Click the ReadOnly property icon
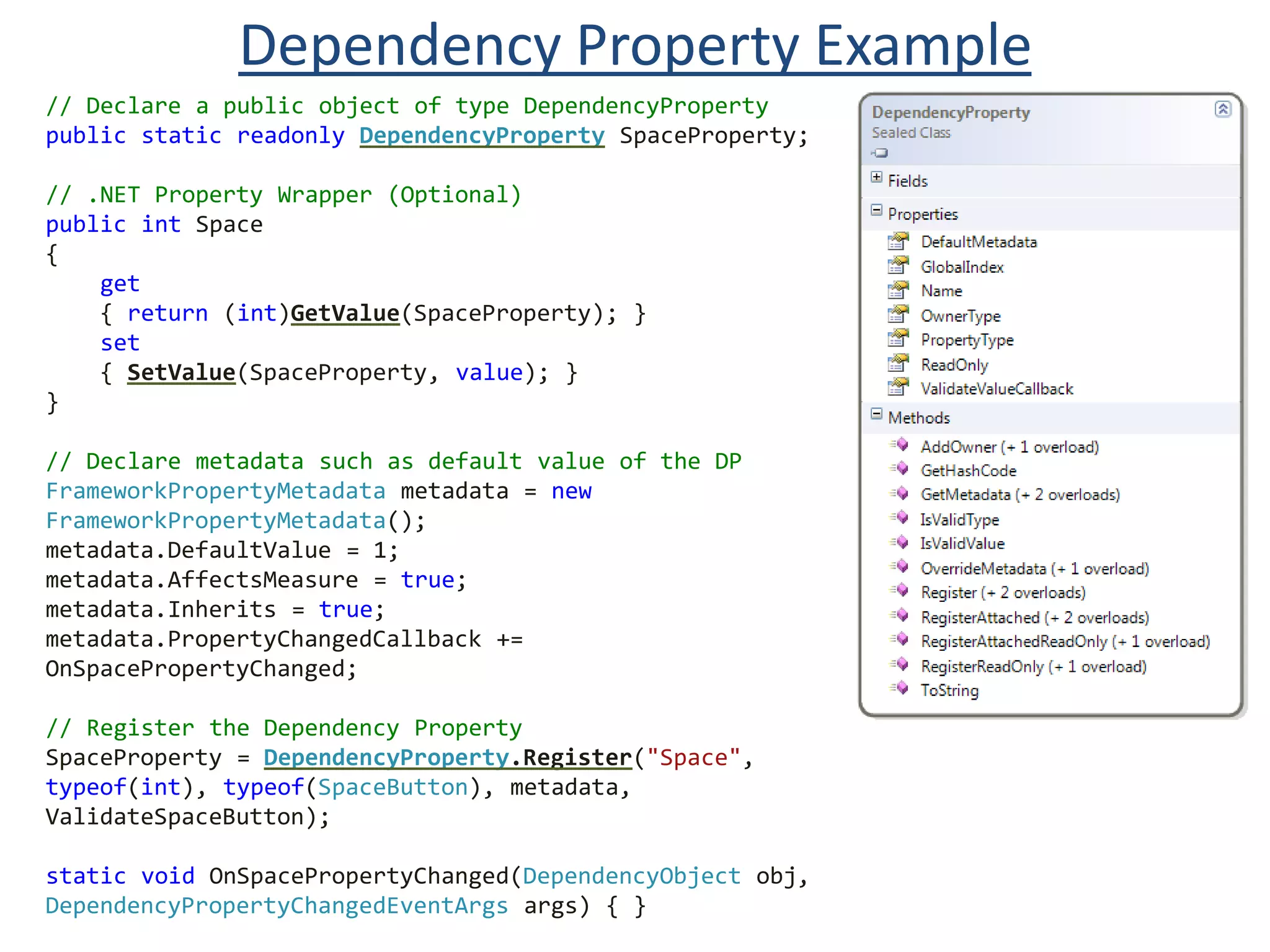The height and width of the screenshot is (952, 1270). pos(897,364)
